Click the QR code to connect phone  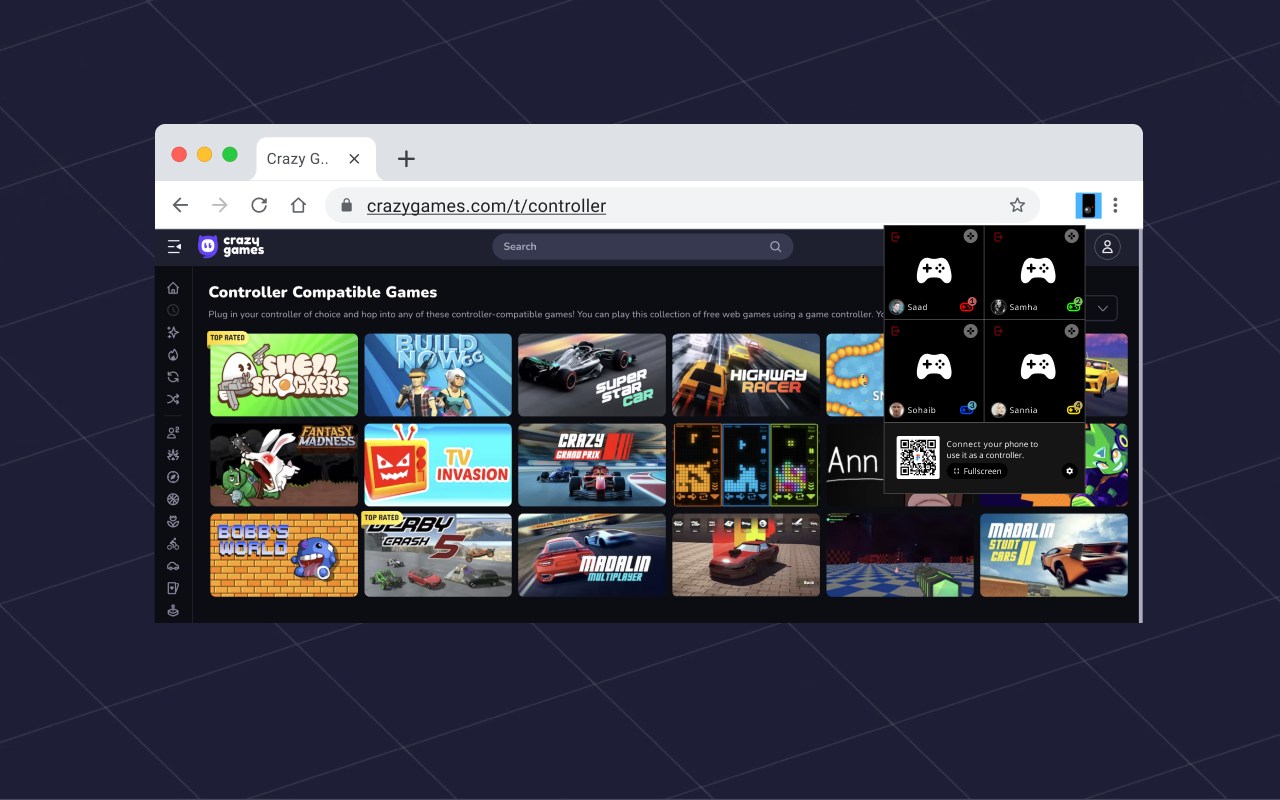click(918, 458)
